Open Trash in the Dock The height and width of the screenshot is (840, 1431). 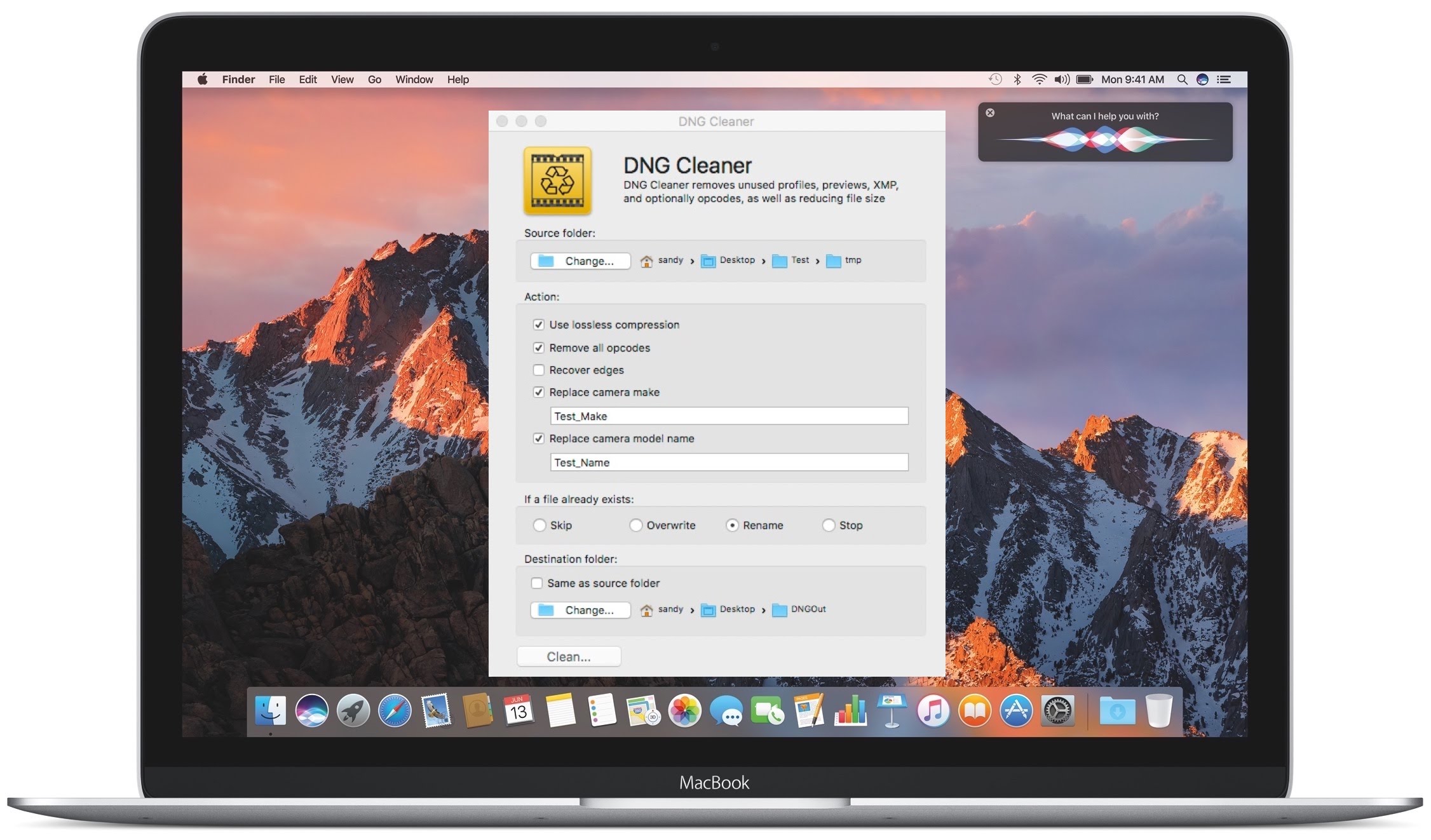pyautogui.click(x=1159, y=710)
